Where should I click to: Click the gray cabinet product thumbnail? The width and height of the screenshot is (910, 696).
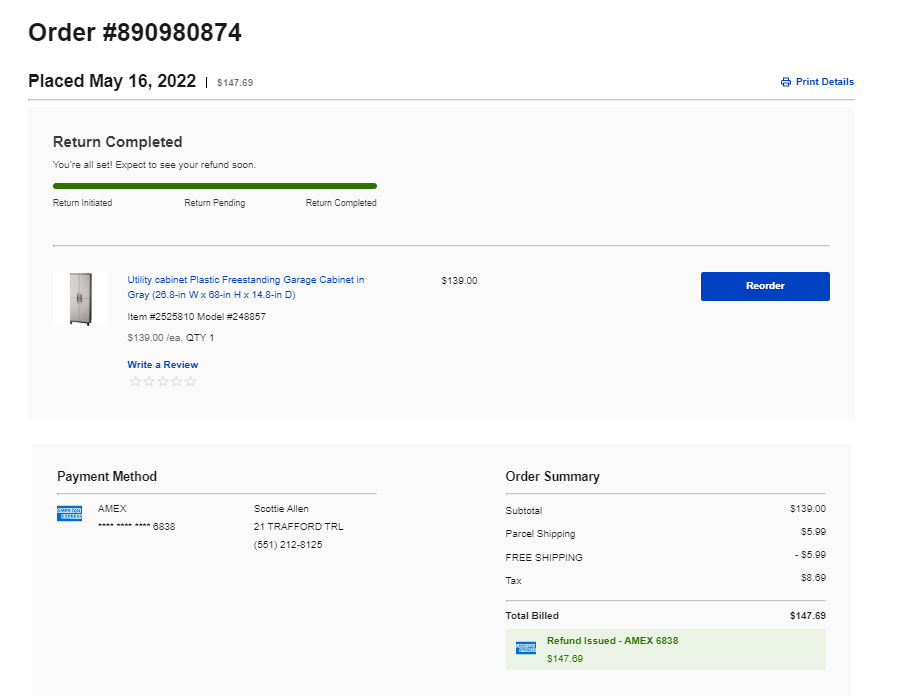[80, 300]
